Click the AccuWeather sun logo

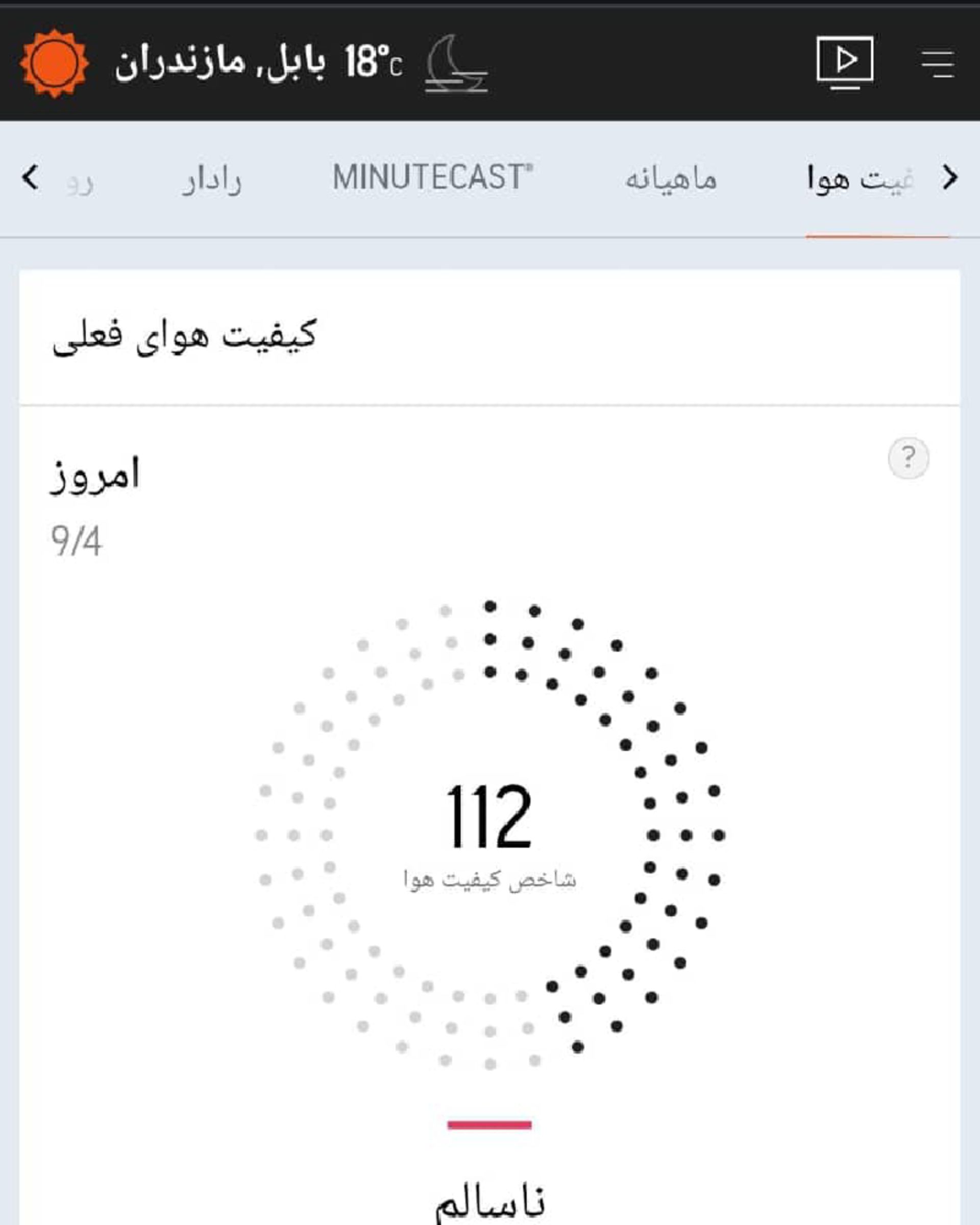(x=54, y=62)
